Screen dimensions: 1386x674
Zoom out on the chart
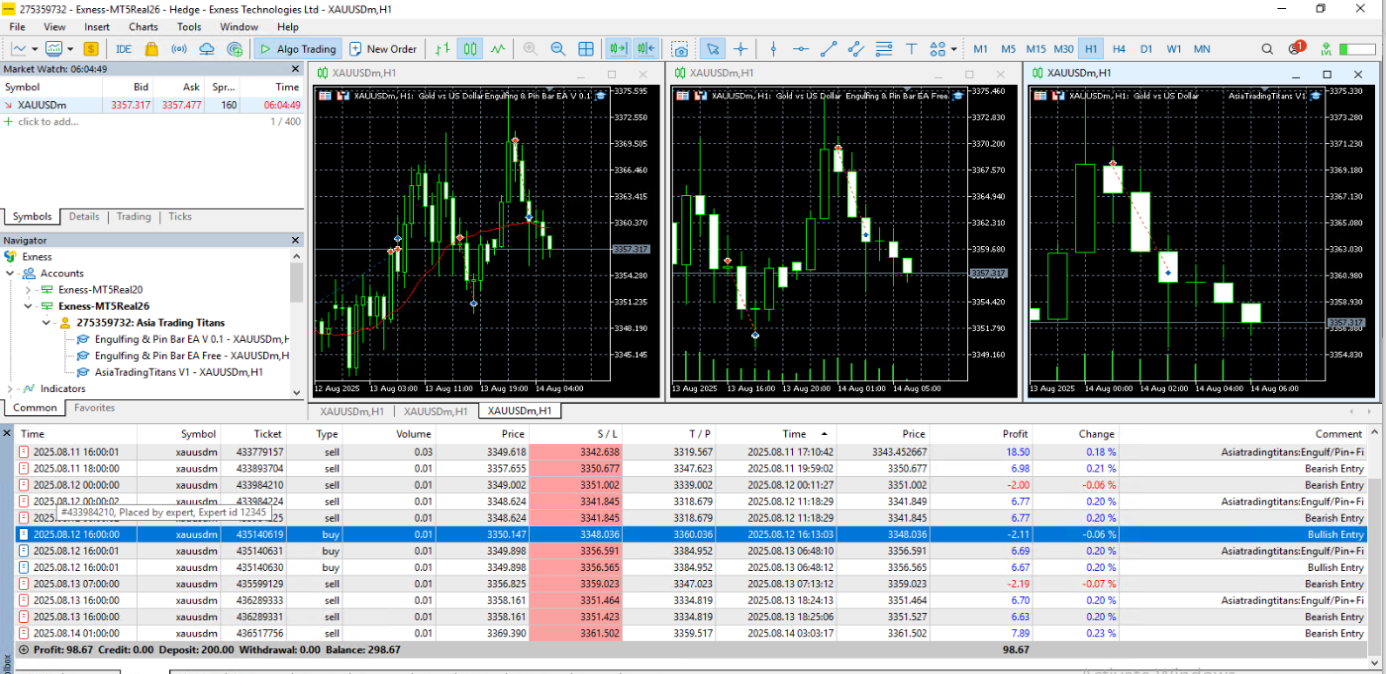click(x=558, y=48)
